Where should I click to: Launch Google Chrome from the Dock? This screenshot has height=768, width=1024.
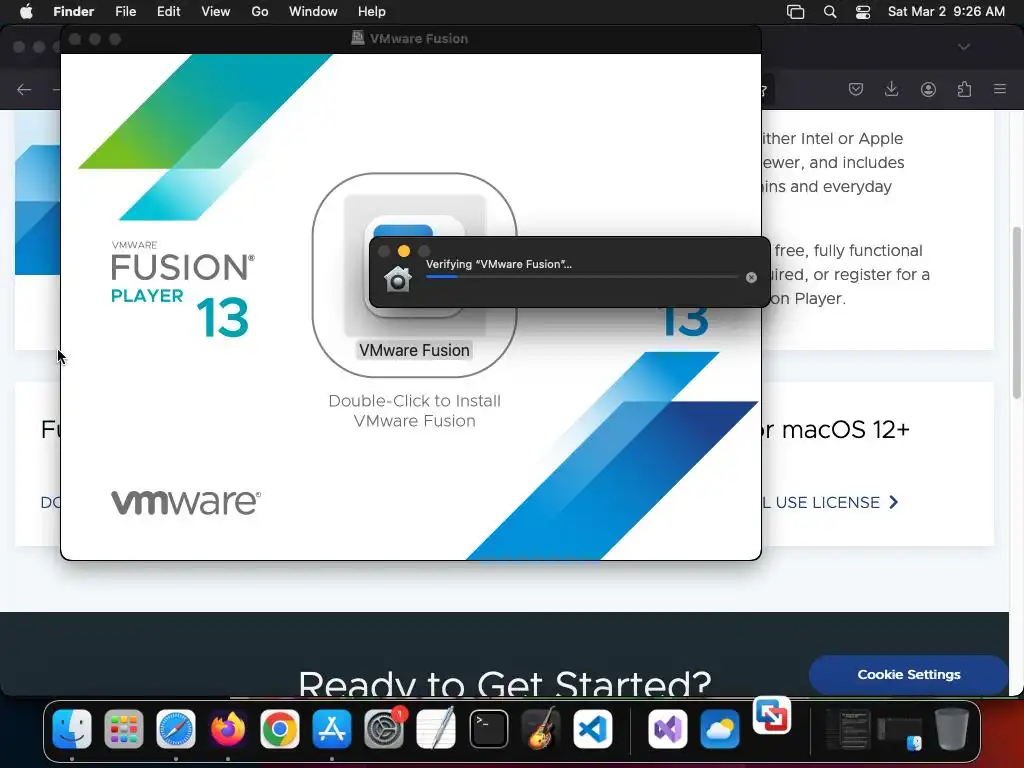pos(280,728)
